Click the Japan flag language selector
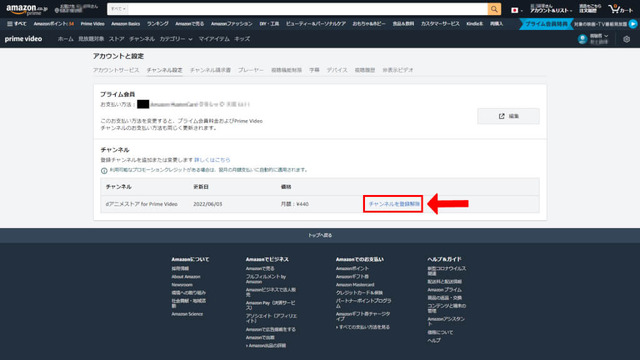 tap(516, 10)
